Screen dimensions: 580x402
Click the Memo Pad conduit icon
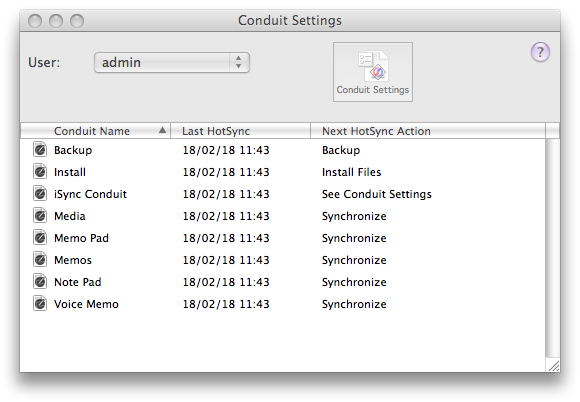pyautogui.click(x=40, y=238)
